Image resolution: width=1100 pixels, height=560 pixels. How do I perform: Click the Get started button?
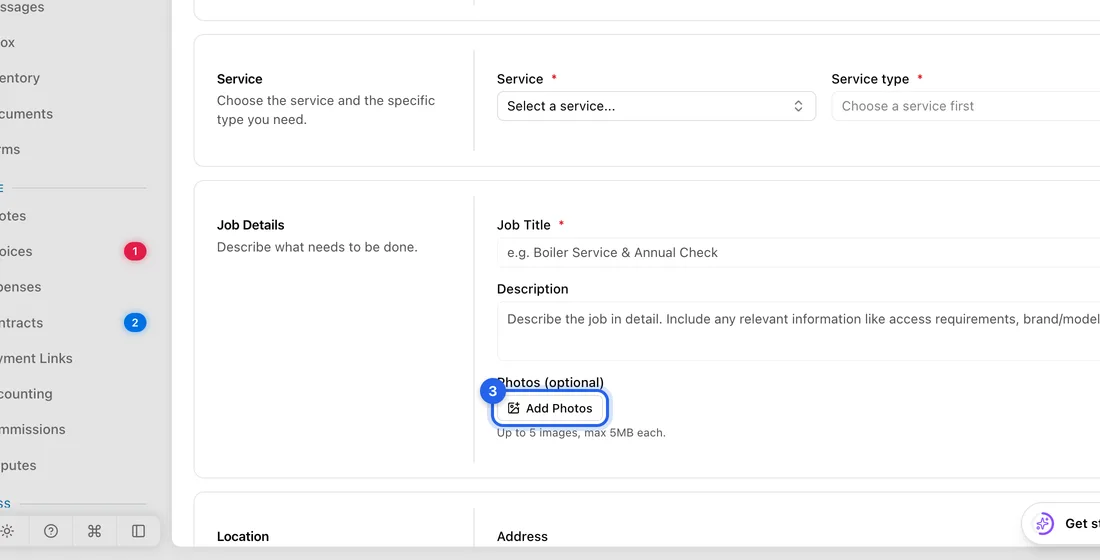point(1061,524)
